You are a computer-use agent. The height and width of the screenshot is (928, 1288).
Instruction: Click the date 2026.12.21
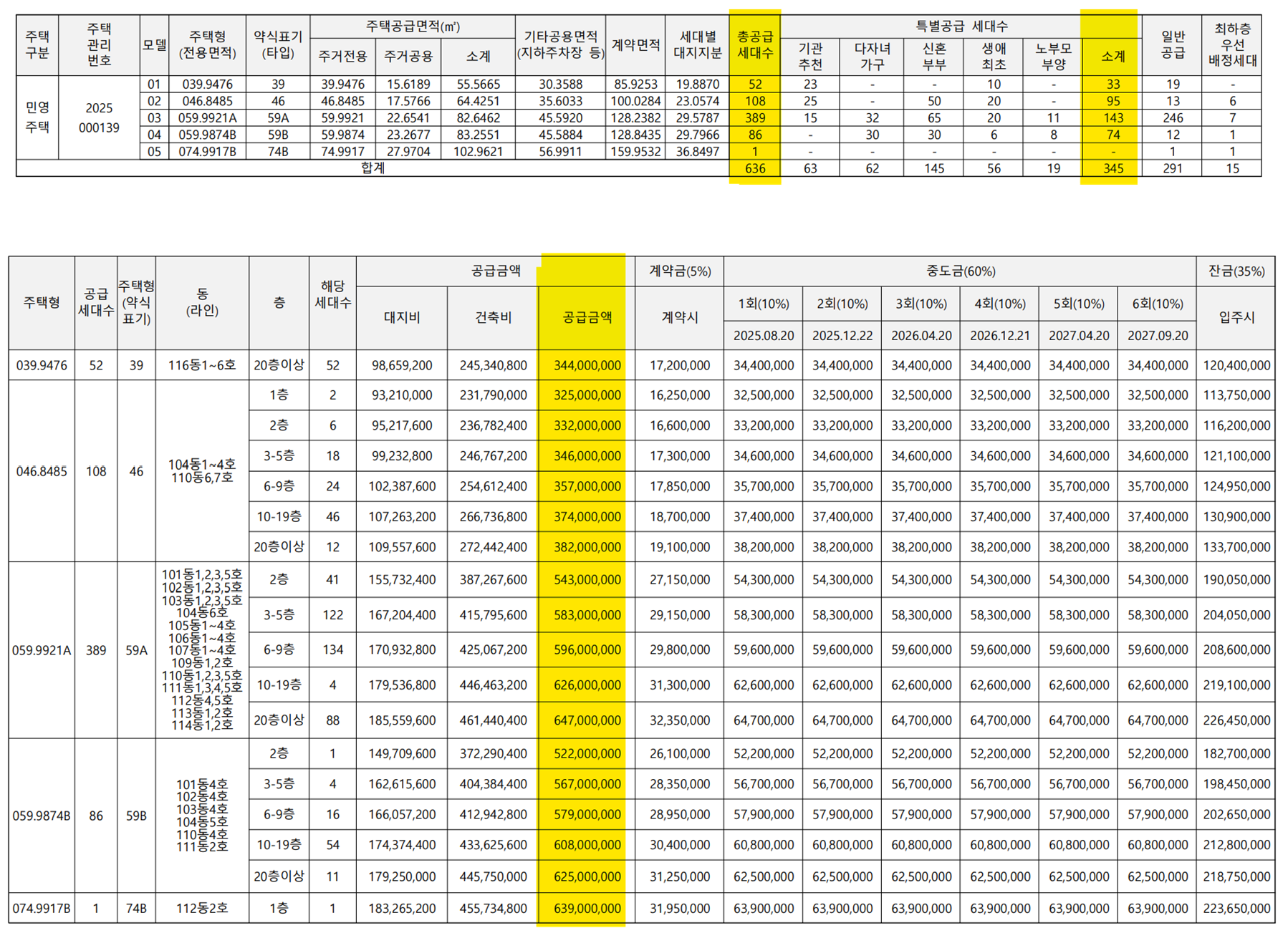coord(999,335)
